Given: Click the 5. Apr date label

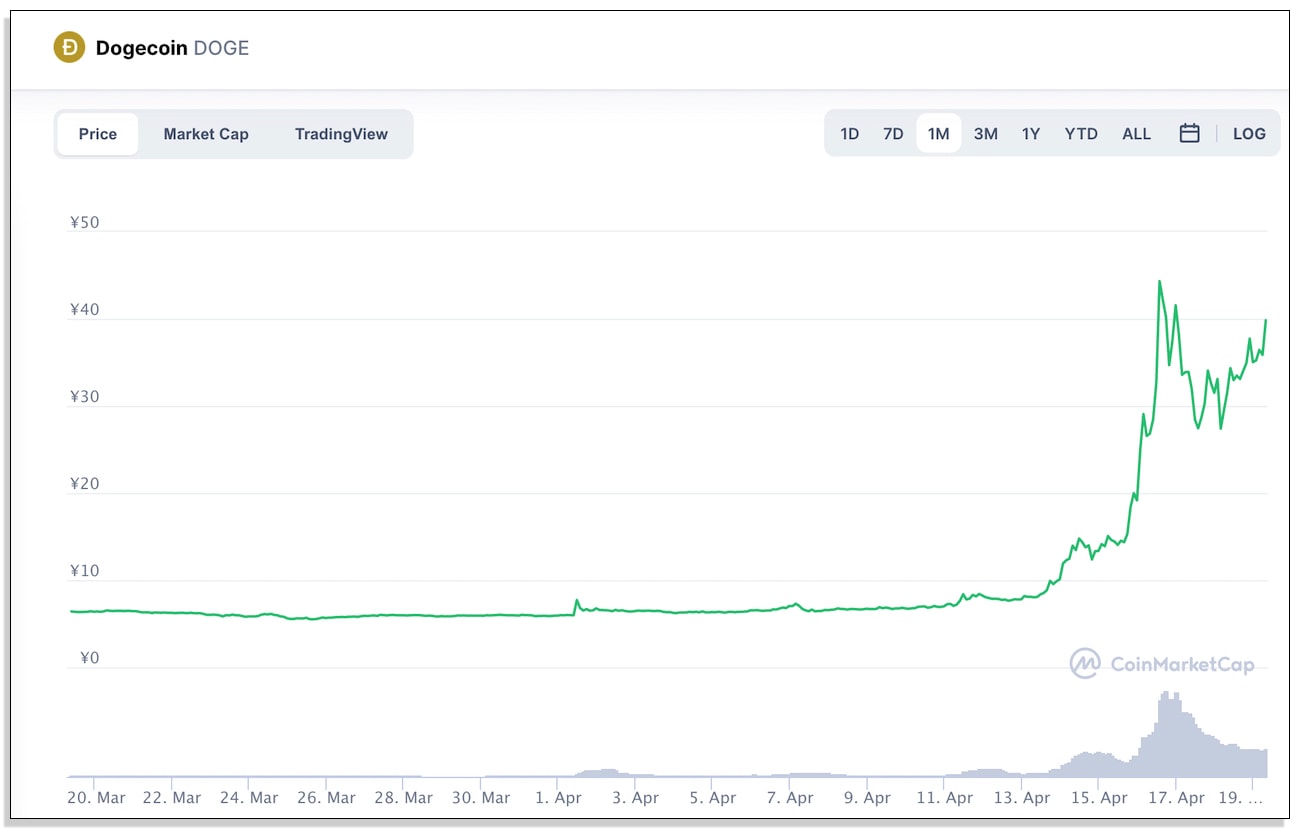Looking at the screenshot, I should coord(712,798).
